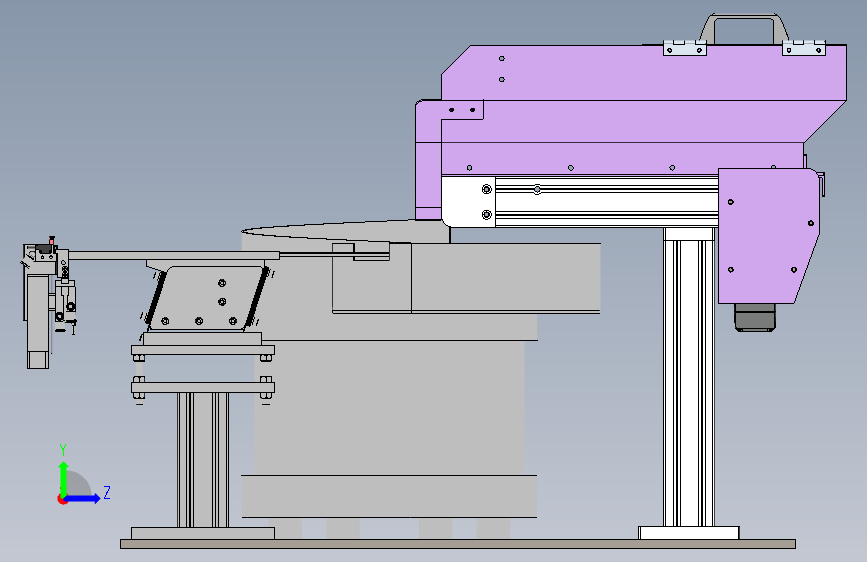
Task: Select the purple motor cover panel on the right
Action: pyautogui.click(x=768, y=236)
